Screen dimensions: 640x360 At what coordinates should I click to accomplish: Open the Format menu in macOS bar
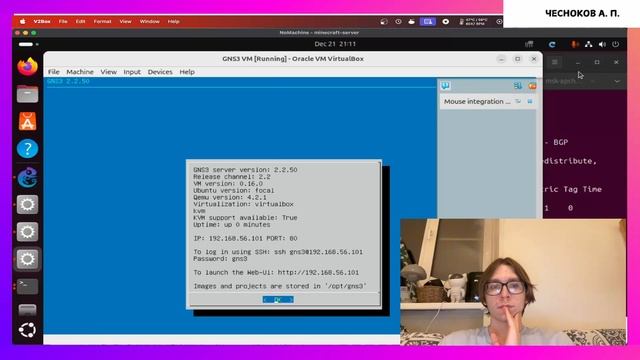point(102,22)
